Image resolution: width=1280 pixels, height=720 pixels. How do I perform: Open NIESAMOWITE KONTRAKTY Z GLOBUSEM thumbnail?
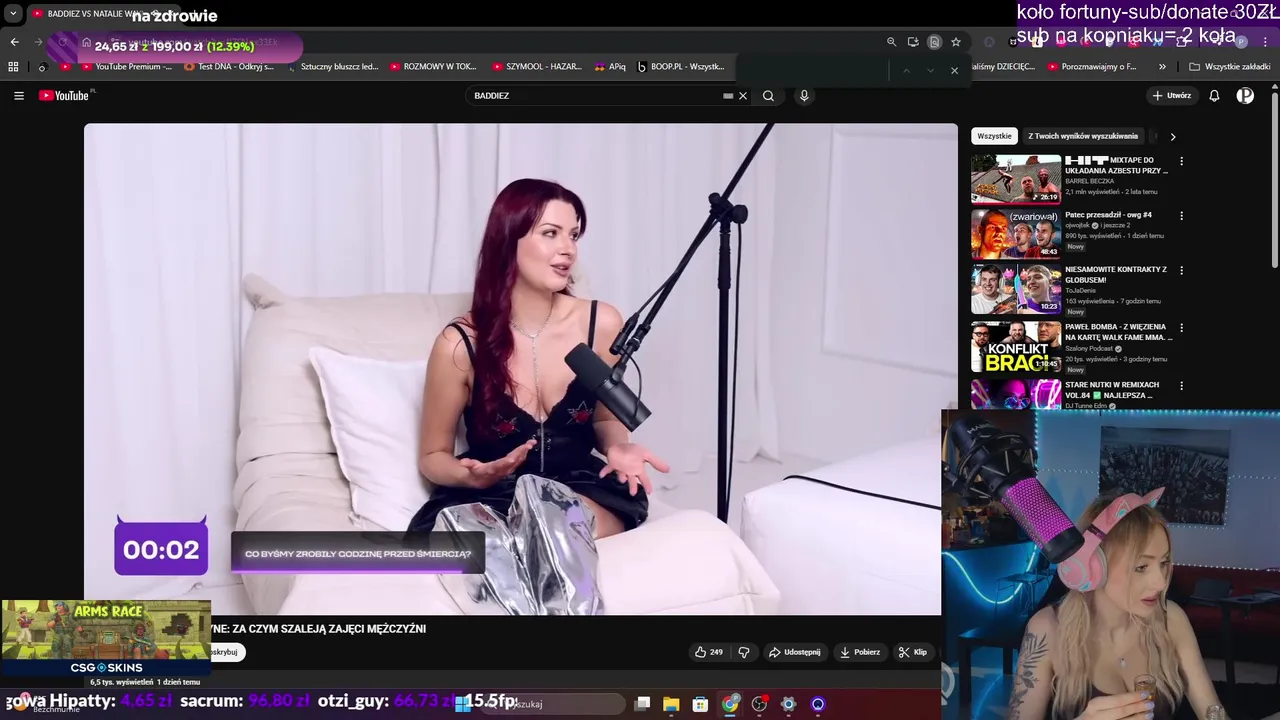(1016, 289)
